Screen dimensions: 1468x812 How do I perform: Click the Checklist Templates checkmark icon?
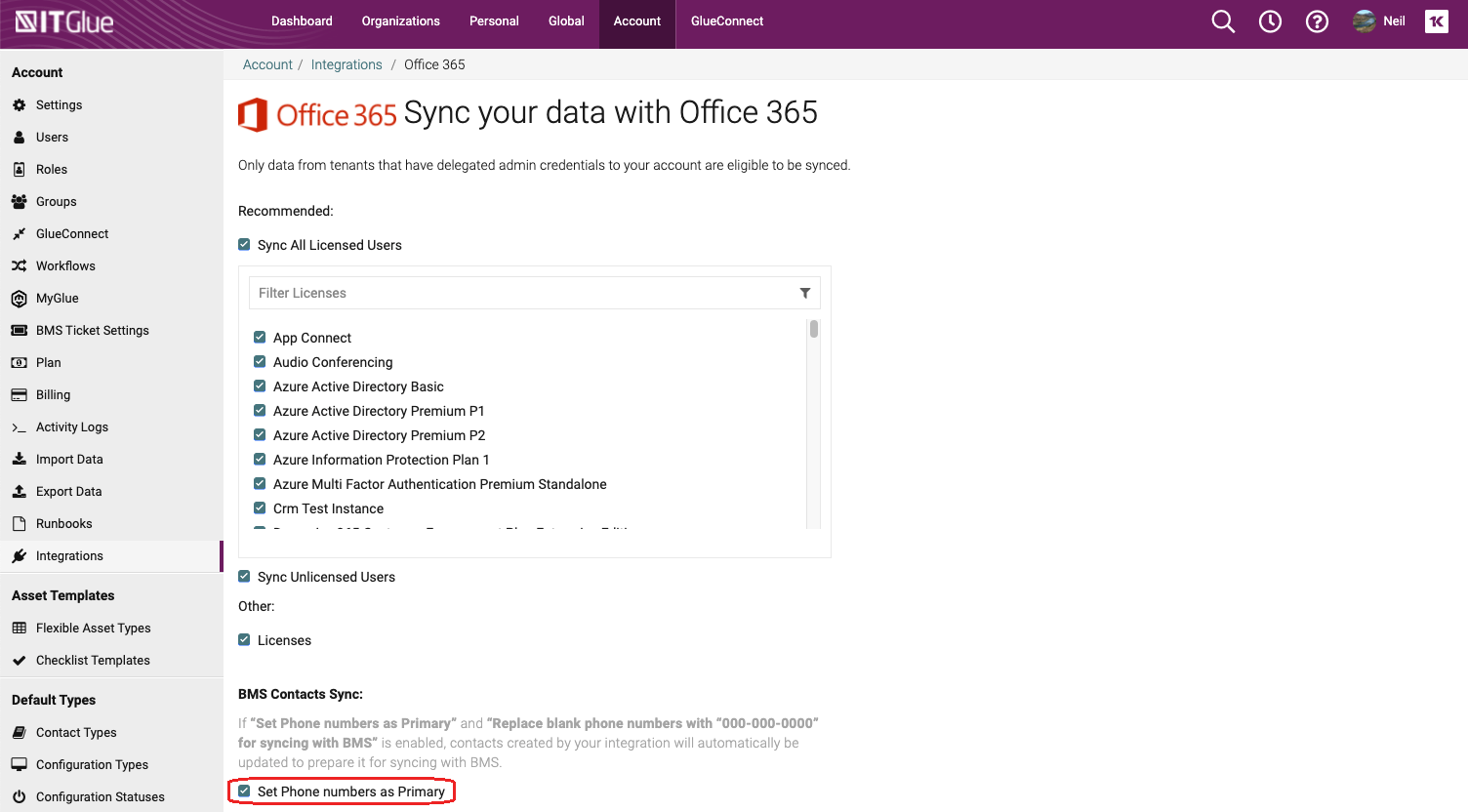(19, 660)
